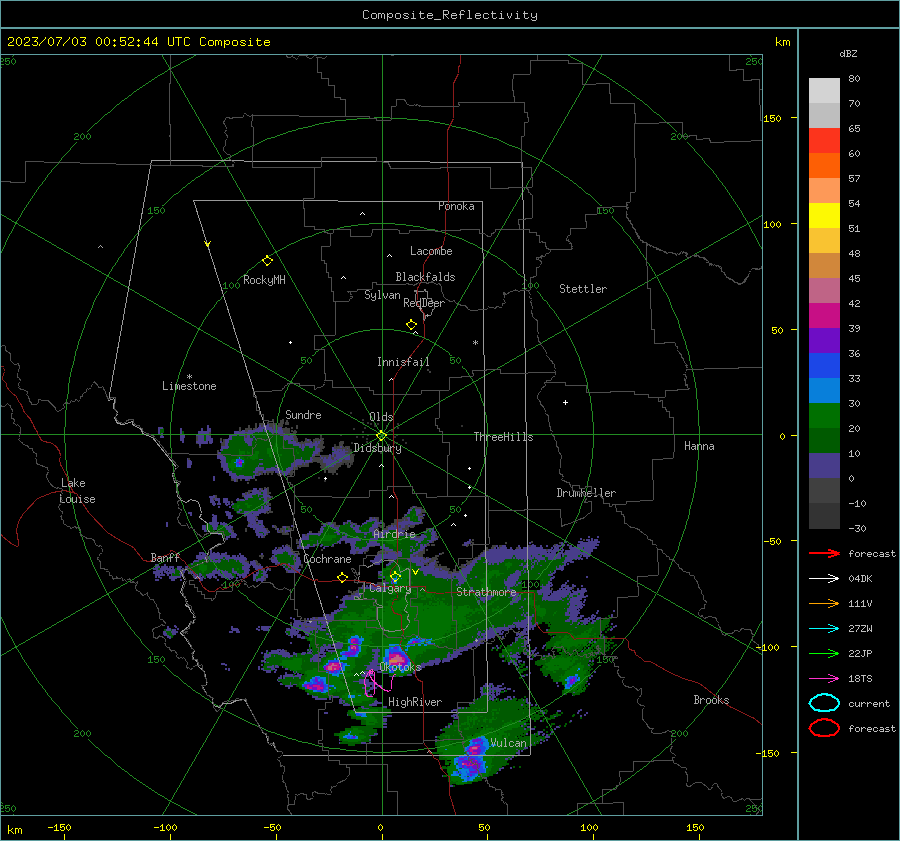Click the dBZ legend heading
This screenshot has height=841, width=900.
tap(848, 53)
